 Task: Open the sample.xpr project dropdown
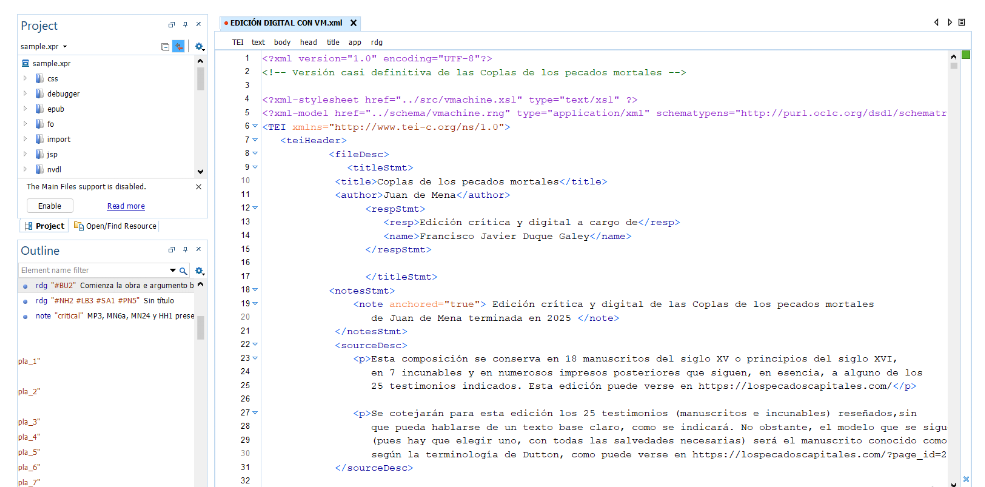(65, 47)
